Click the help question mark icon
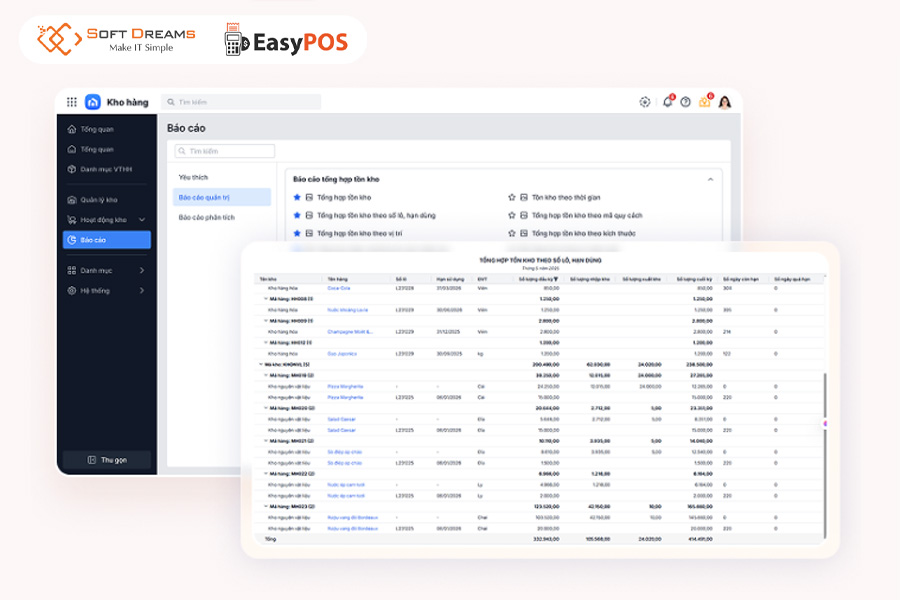 (685, 102)
